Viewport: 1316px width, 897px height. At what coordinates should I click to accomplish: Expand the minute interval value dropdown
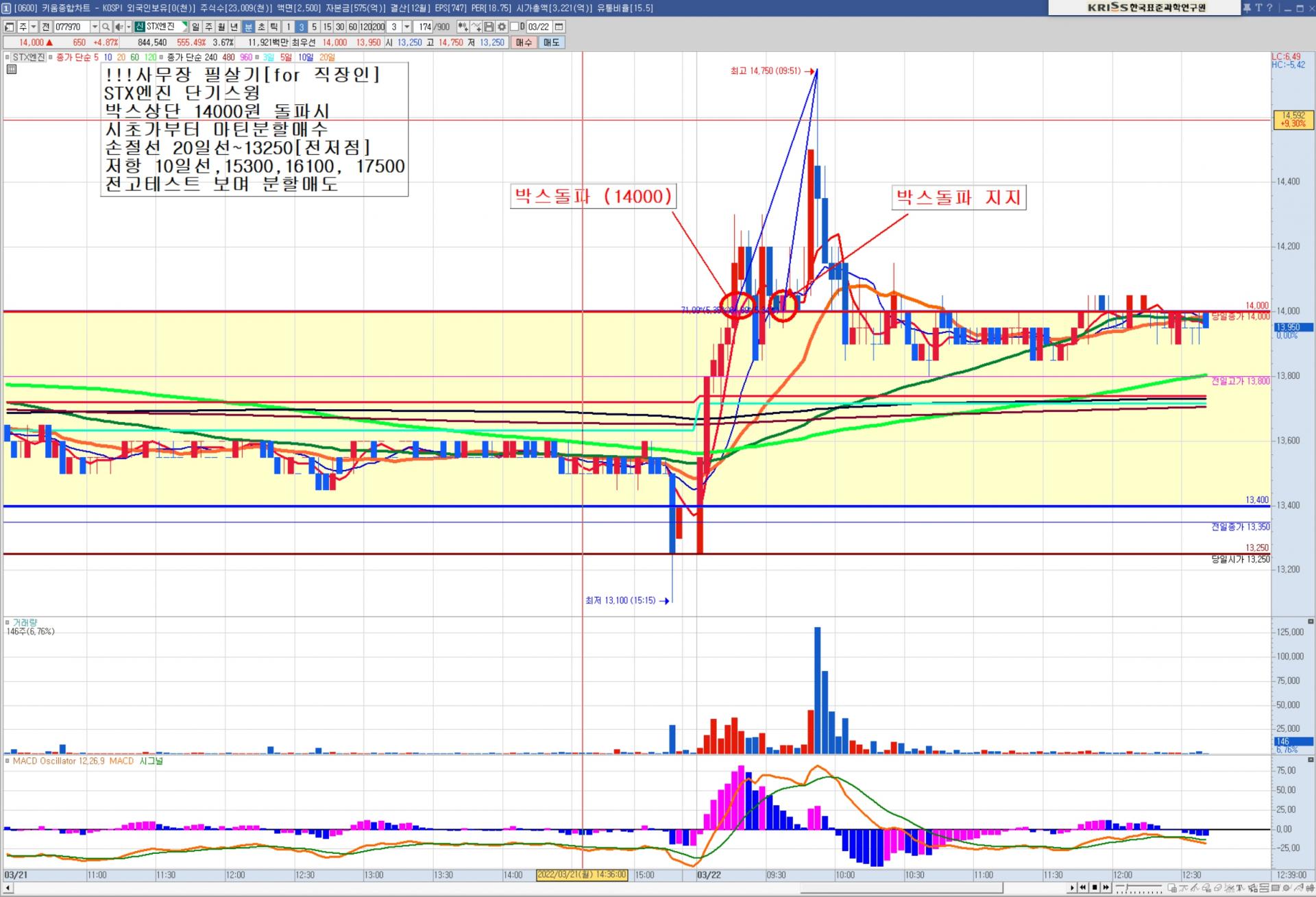pyautogui.click(x=406, y=27)
